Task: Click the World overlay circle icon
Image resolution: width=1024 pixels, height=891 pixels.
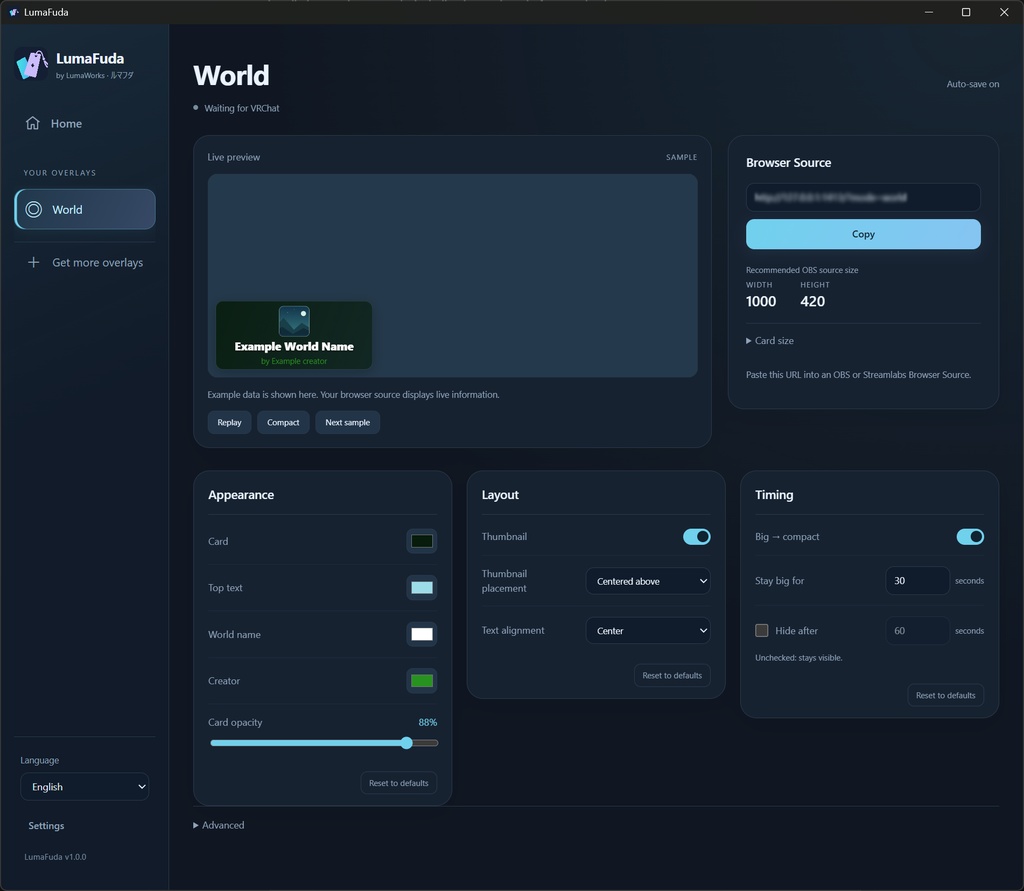Action: 33,209
